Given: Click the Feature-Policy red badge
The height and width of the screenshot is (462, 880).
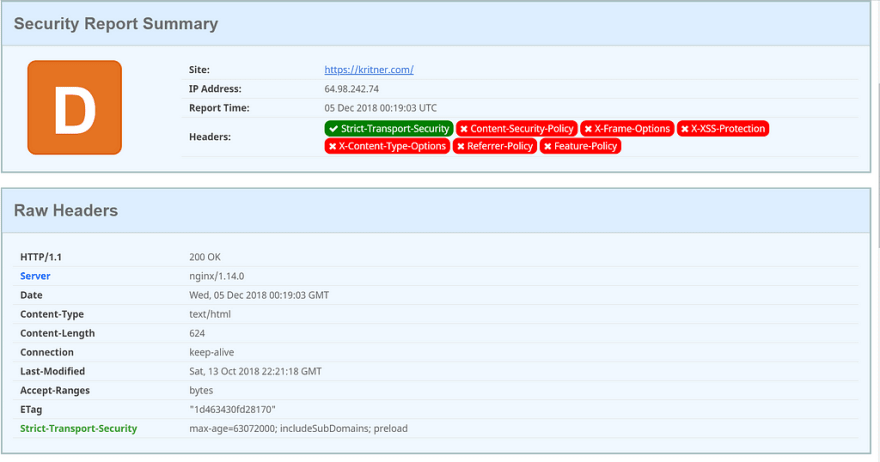Looking at the screenshot, I should point(580,146).
